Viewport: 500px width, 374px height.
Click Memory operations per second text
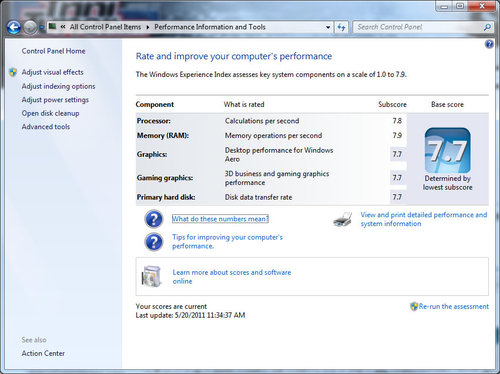click(x=273, y=136)
